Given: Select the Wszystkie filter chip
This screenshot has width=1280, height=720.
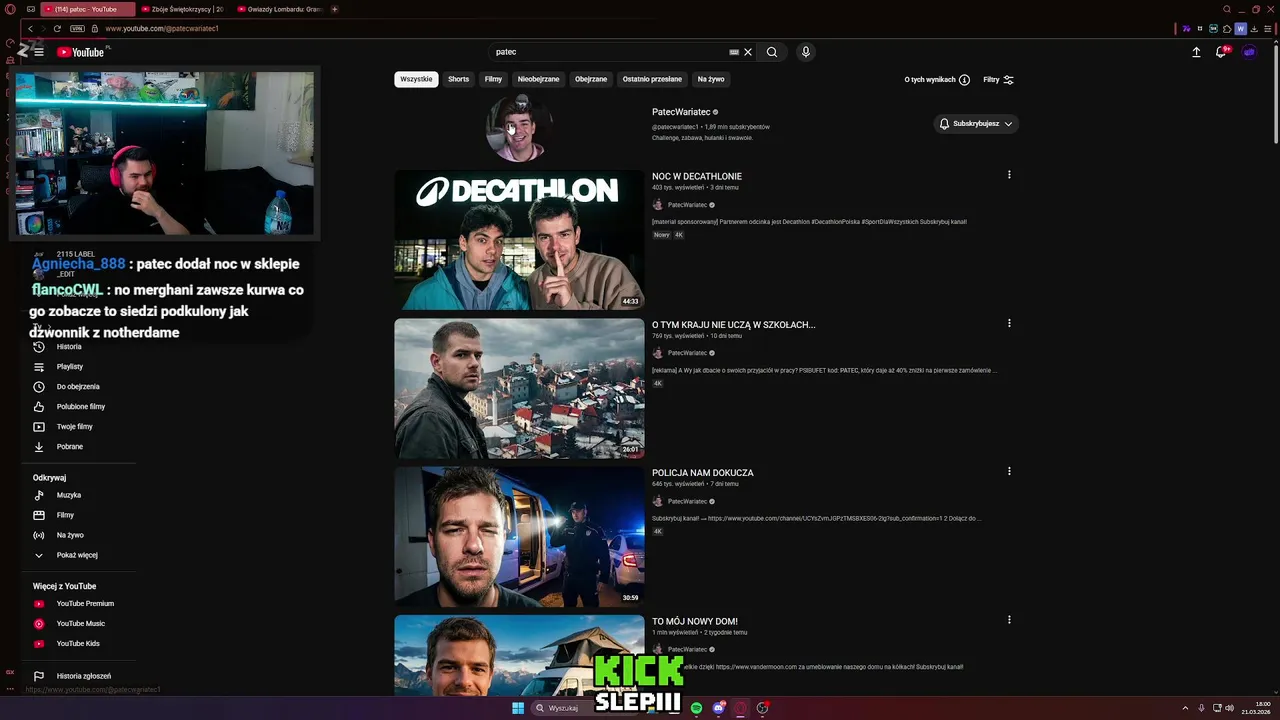Looking at the screenshot, I should pyautogui.click(x=416, y=79).
